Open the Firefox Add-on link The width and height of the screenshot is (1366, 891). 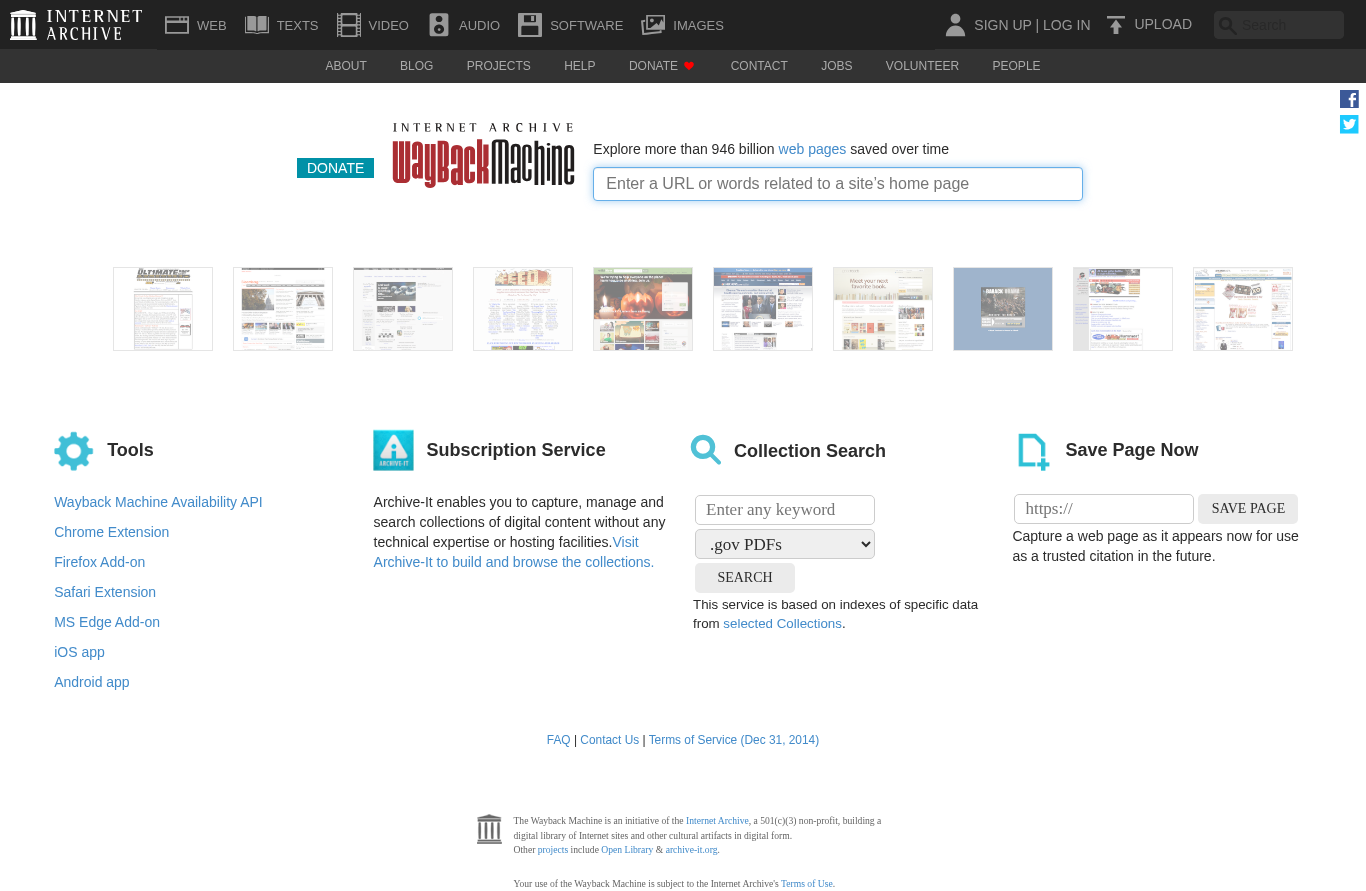[100, 562]
